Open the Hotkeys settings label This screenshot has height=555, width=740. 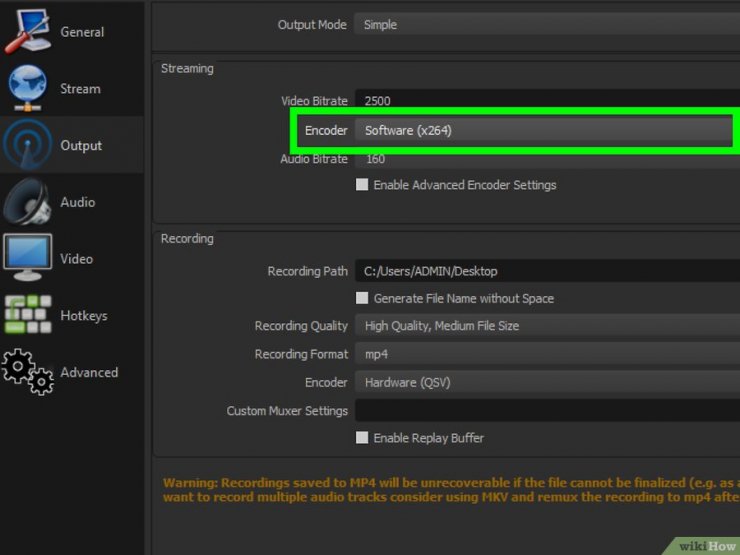(84, 315)
